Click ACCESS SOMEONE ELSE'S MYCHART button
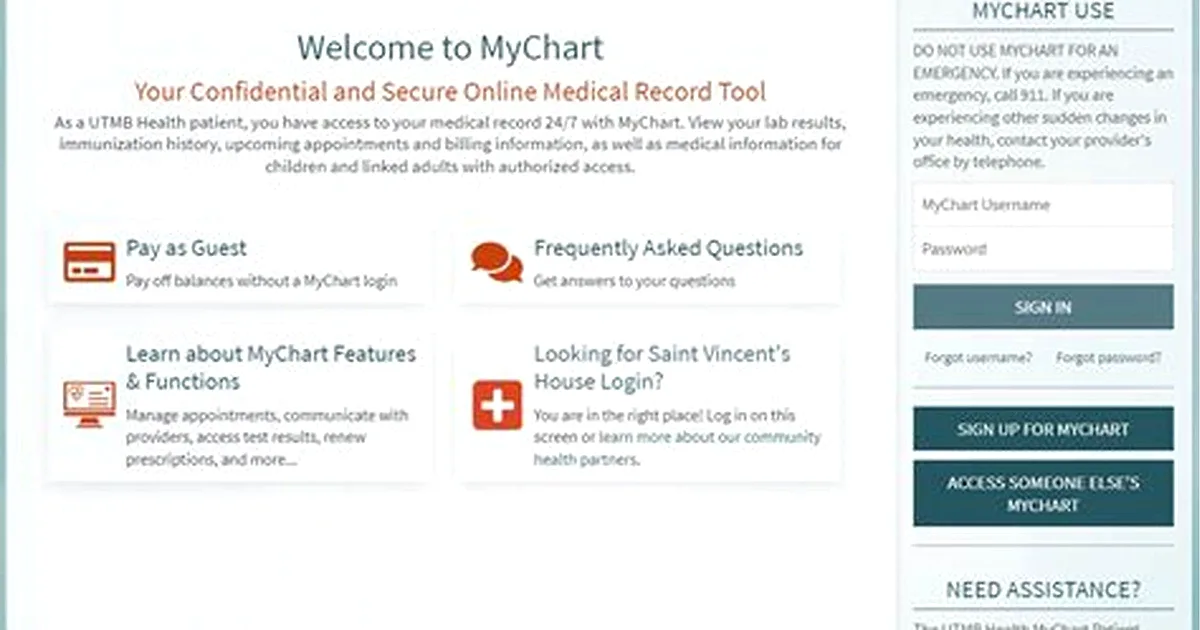This screenshot has height=630, width=1200. click(x=1043, y=494)
